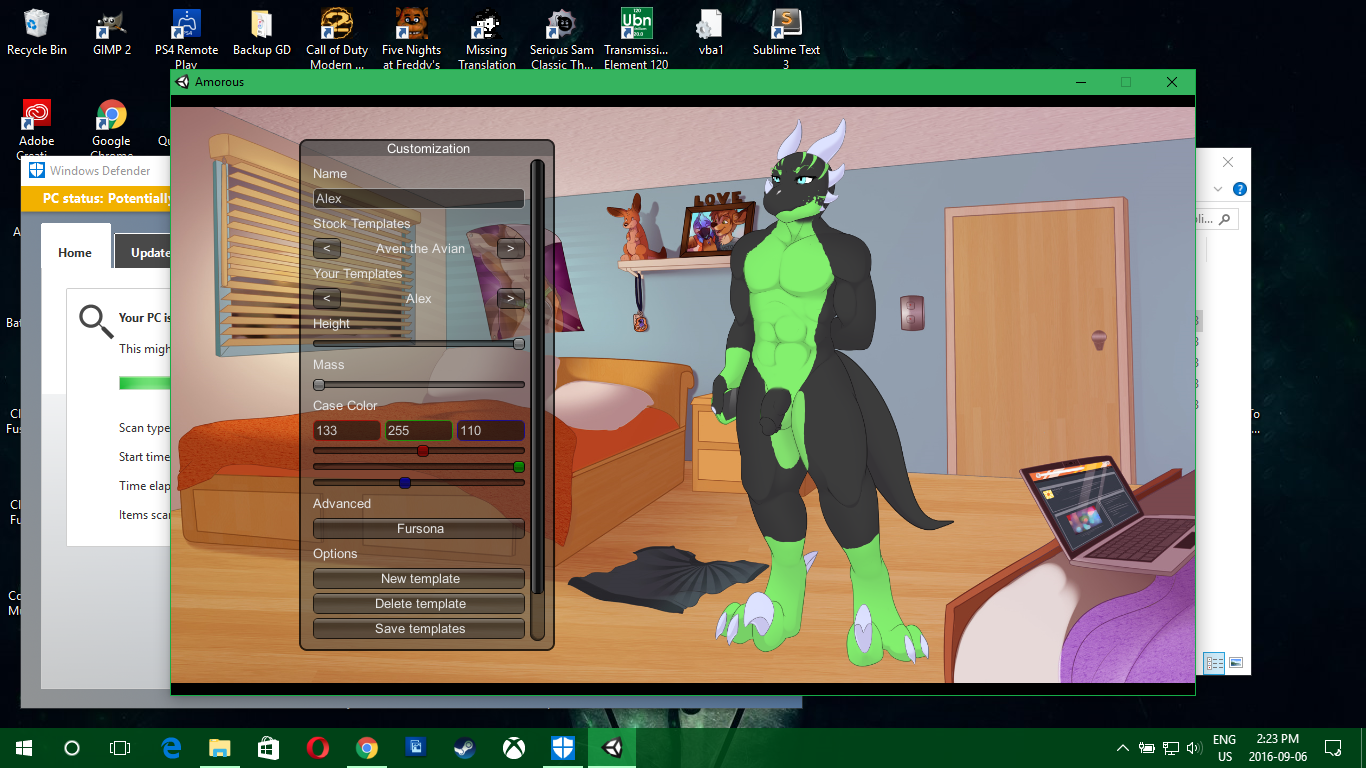Open the Backup GD shortcut
1366x768 pixels.
coord(261,22)
